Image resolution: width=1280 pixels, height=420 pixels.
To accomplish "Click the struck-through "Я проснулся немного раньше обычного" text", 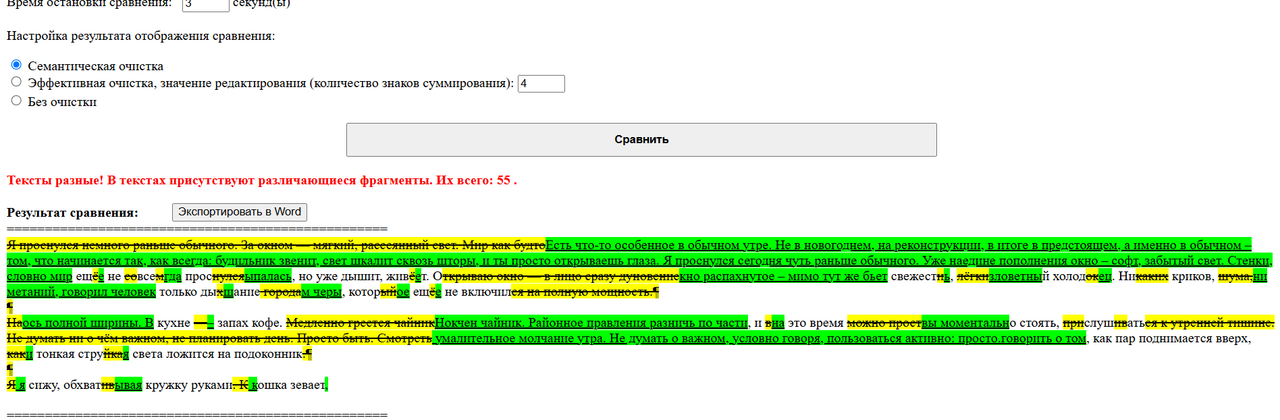I will coord(122,245).
